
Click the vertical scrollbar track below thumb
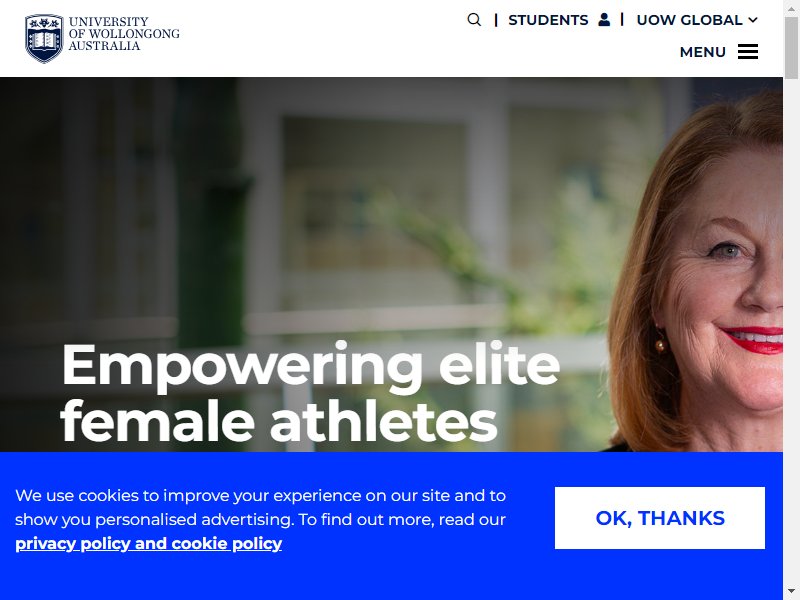(x=791, y=332)
